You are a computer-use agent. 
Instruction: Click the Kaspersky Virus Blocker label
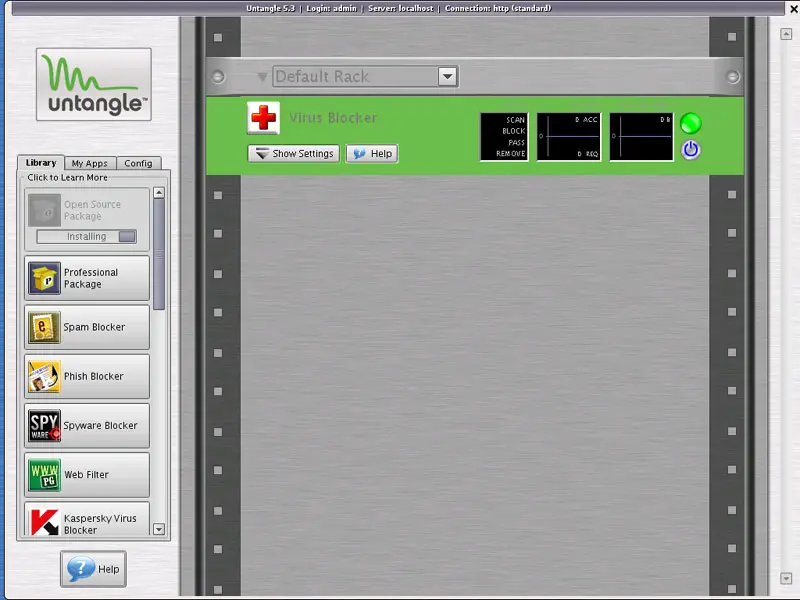pos(100,524)
